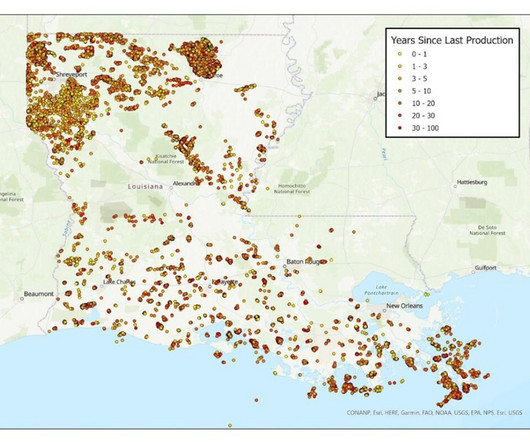Click the Beaumont city marker
The image size is (530, 442).
[x=22, y=299]
